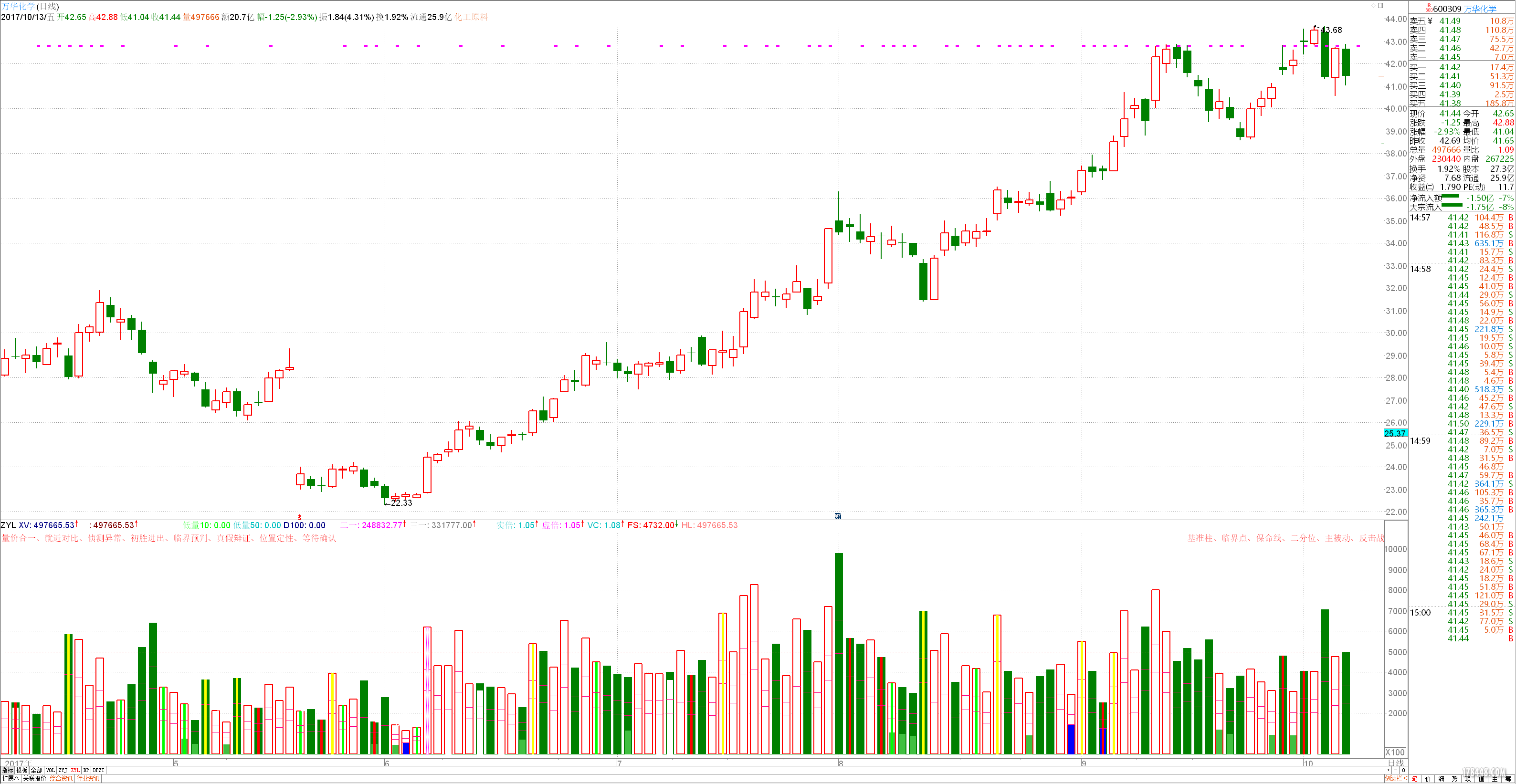Select the 价 price-distribution tab

[x=1428, y=779]
